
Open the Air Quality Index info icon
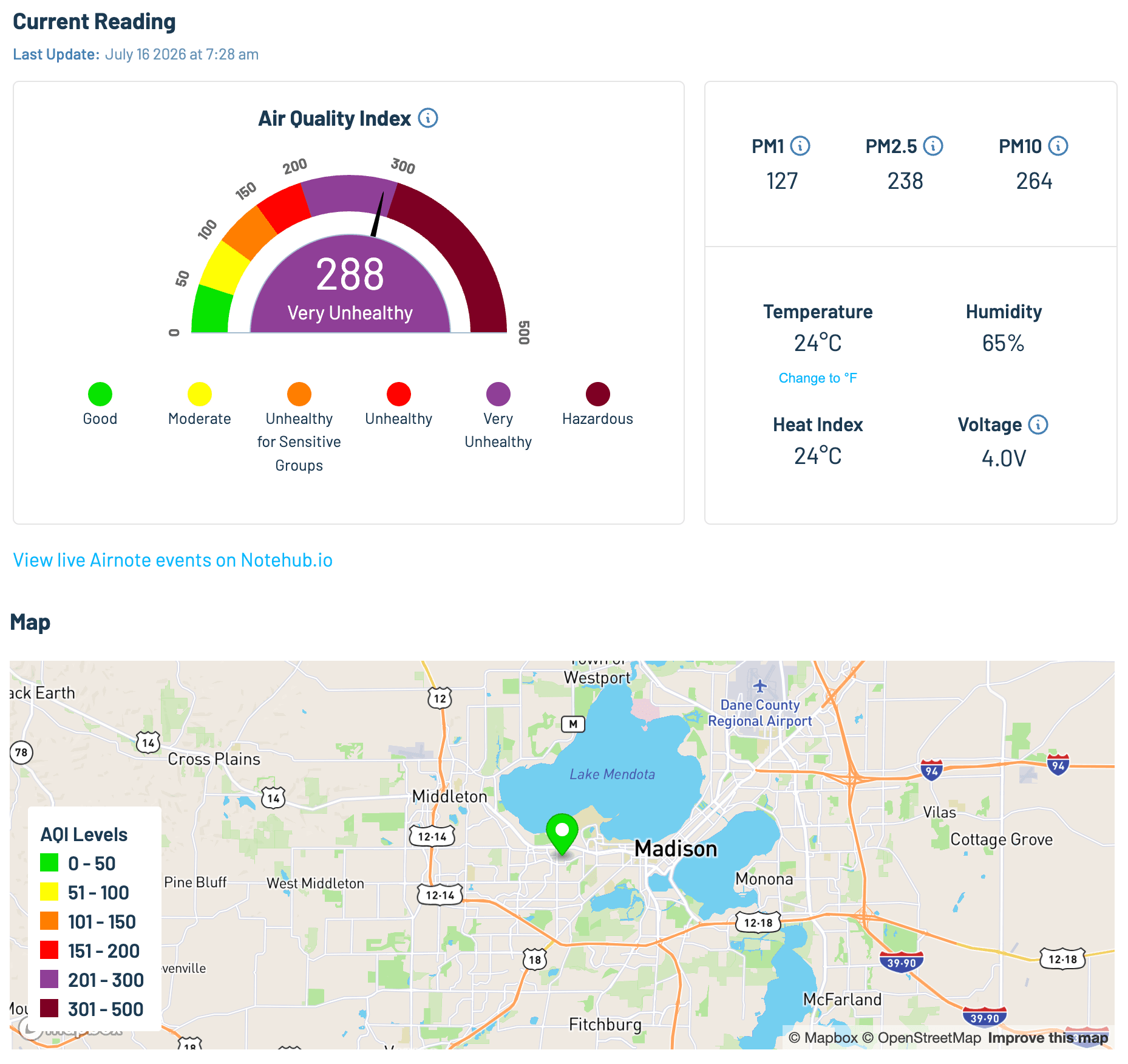click(x=428, y=118)
